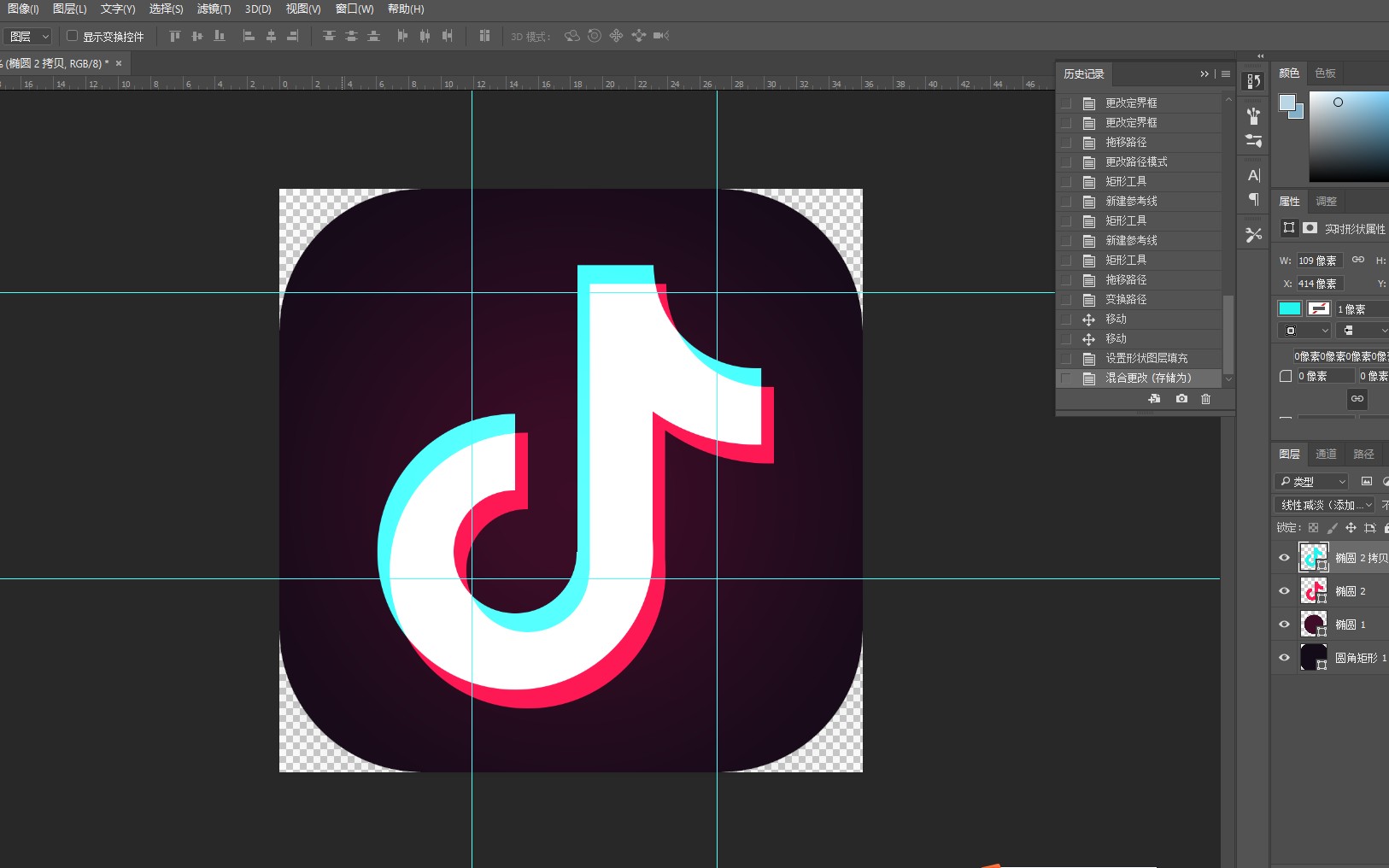Click cyan shape fill swatch

click(1290, 308)
